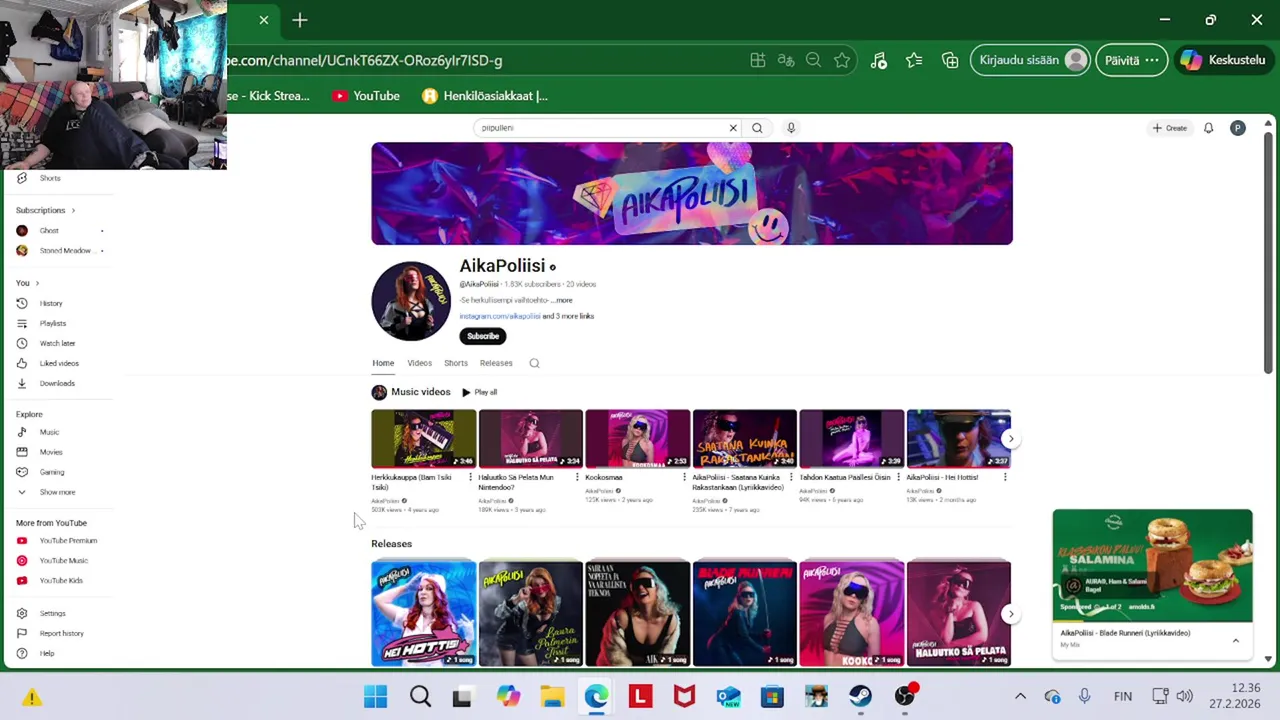Click the 'Päivitä' update button
Viewport: 1280px width, 720px height.
click(x=1131, y=60)
